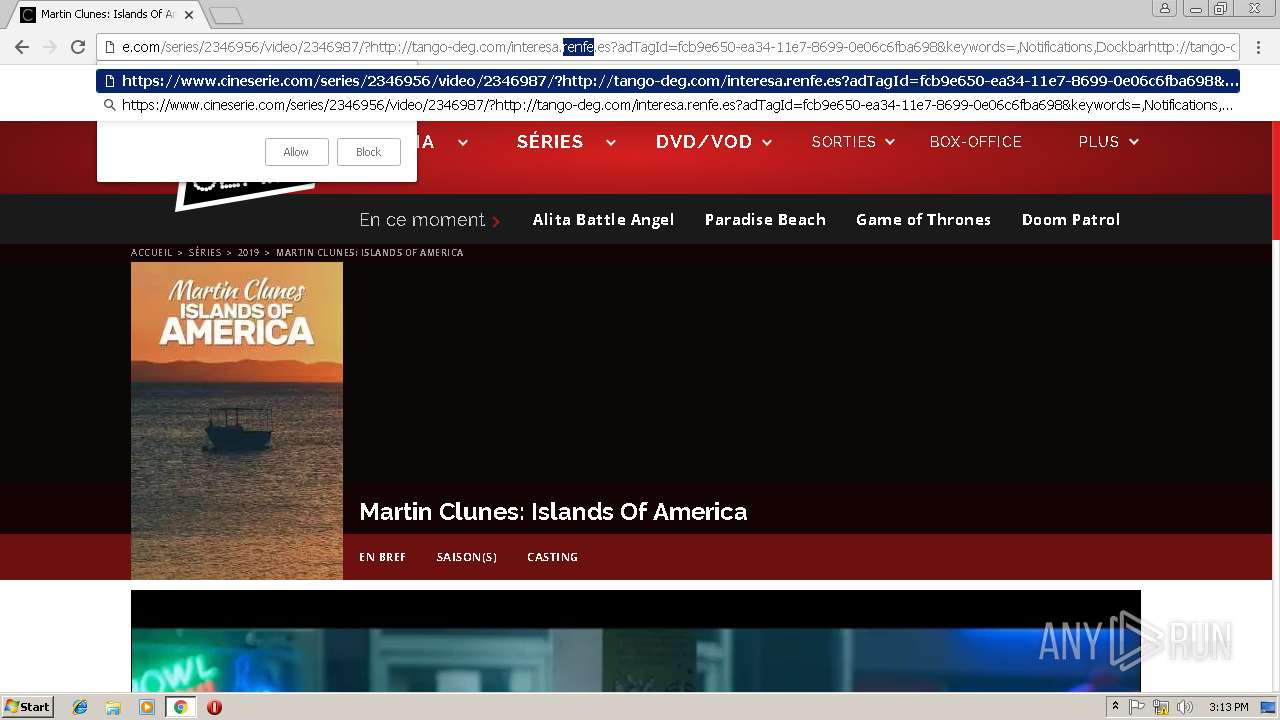Click the browser back arrow
1280x720 pixels.
pos(22,47)
